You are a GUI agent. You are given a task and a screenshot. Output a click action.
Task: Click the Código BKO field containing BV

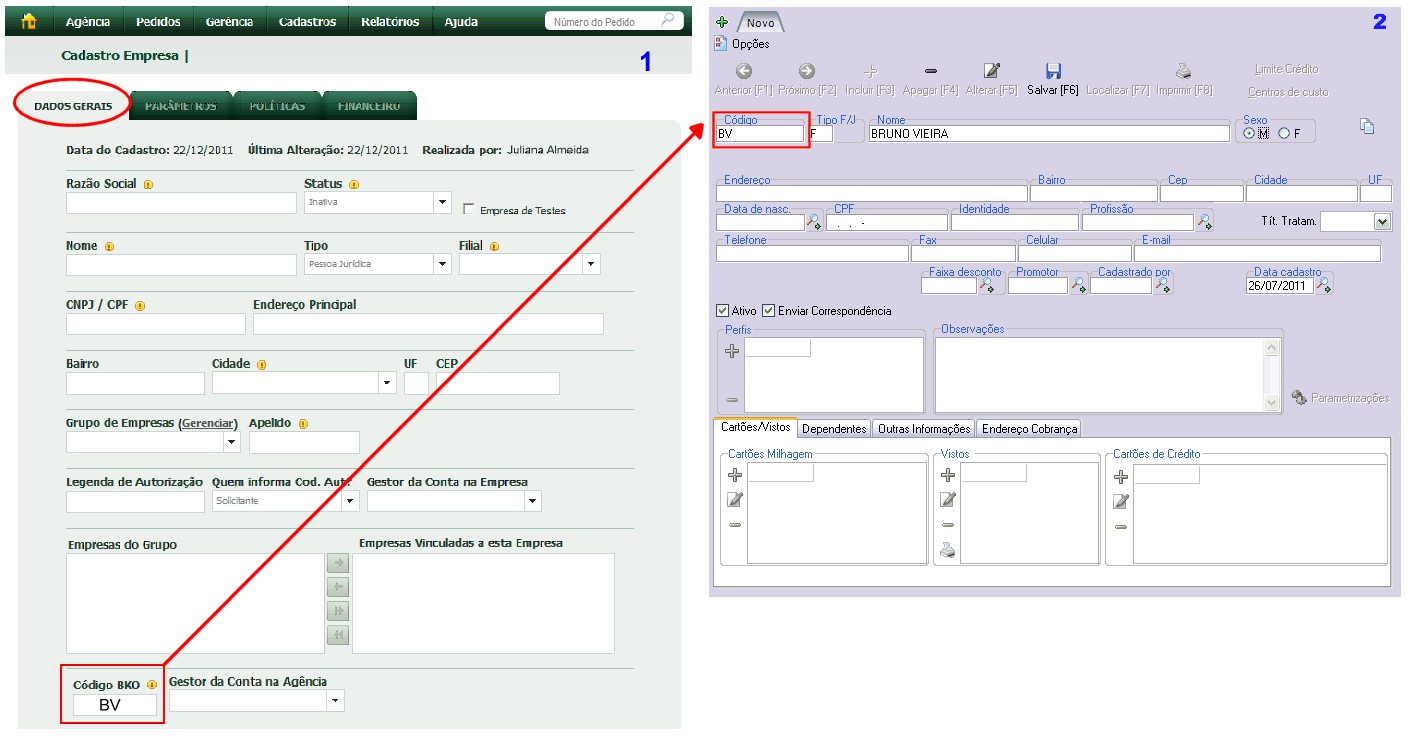[115, 705]
